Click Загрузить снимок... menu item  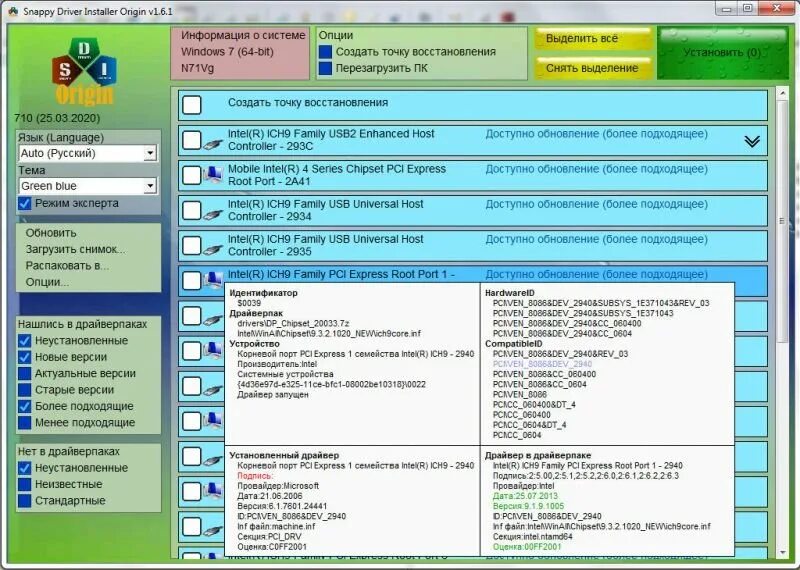coord(75,249)
